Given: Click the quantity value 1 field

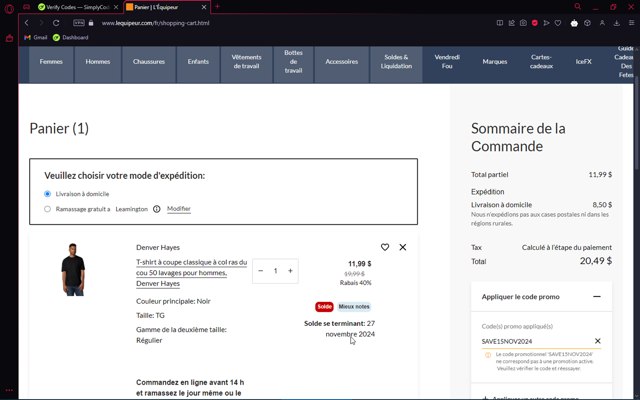Looking at the screenshot, I should click(x=276, y=271).
